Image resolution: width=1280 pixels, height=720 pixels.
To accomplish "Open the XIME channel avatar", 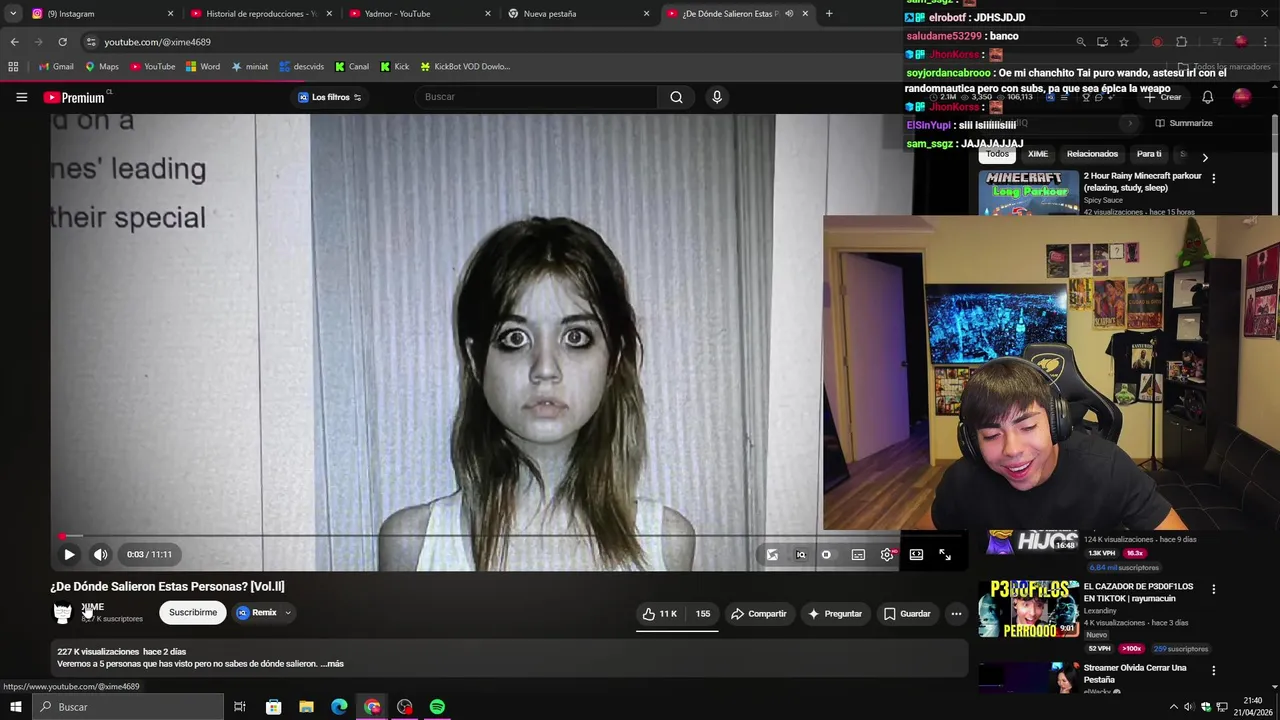I will (63, 613).
